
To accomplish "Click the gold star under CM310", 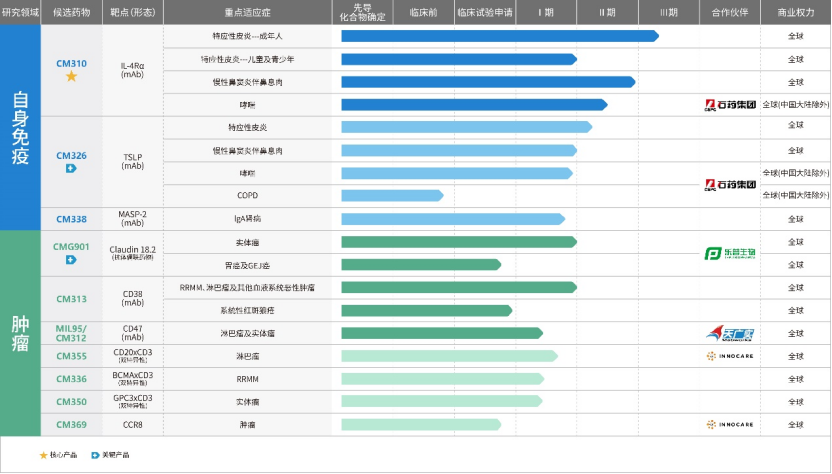I will point(71,76).
